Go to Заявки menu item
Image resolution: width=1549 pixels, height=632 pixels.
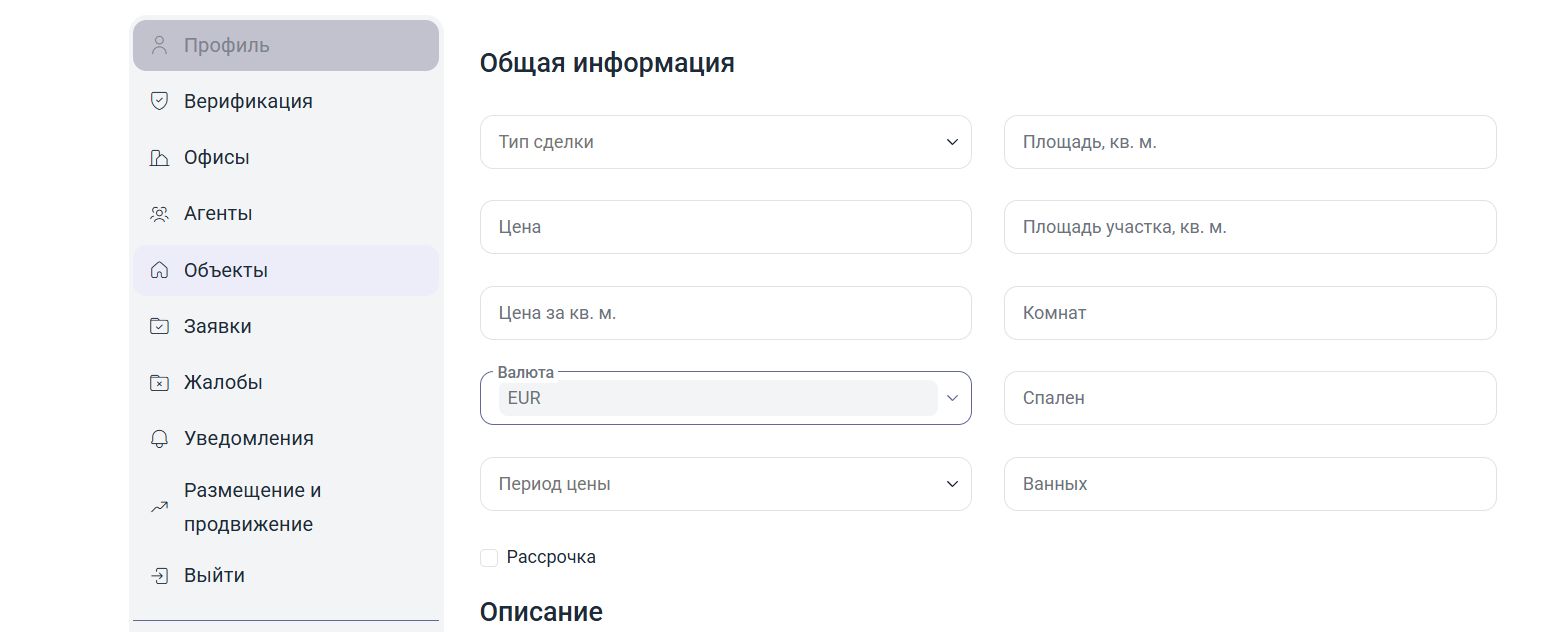point(286,326)
